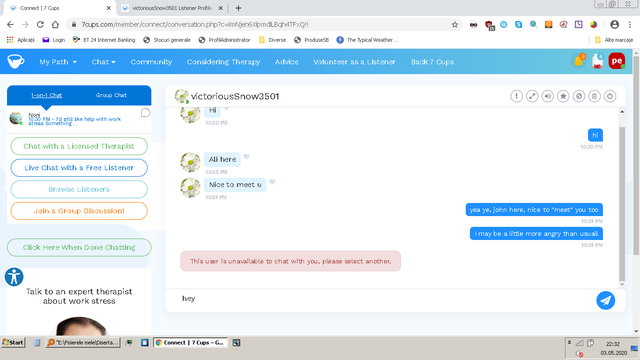Open the Aplicații apps bookmark
Viewport: 640px width, 360px height.
(x=20, y=40)
